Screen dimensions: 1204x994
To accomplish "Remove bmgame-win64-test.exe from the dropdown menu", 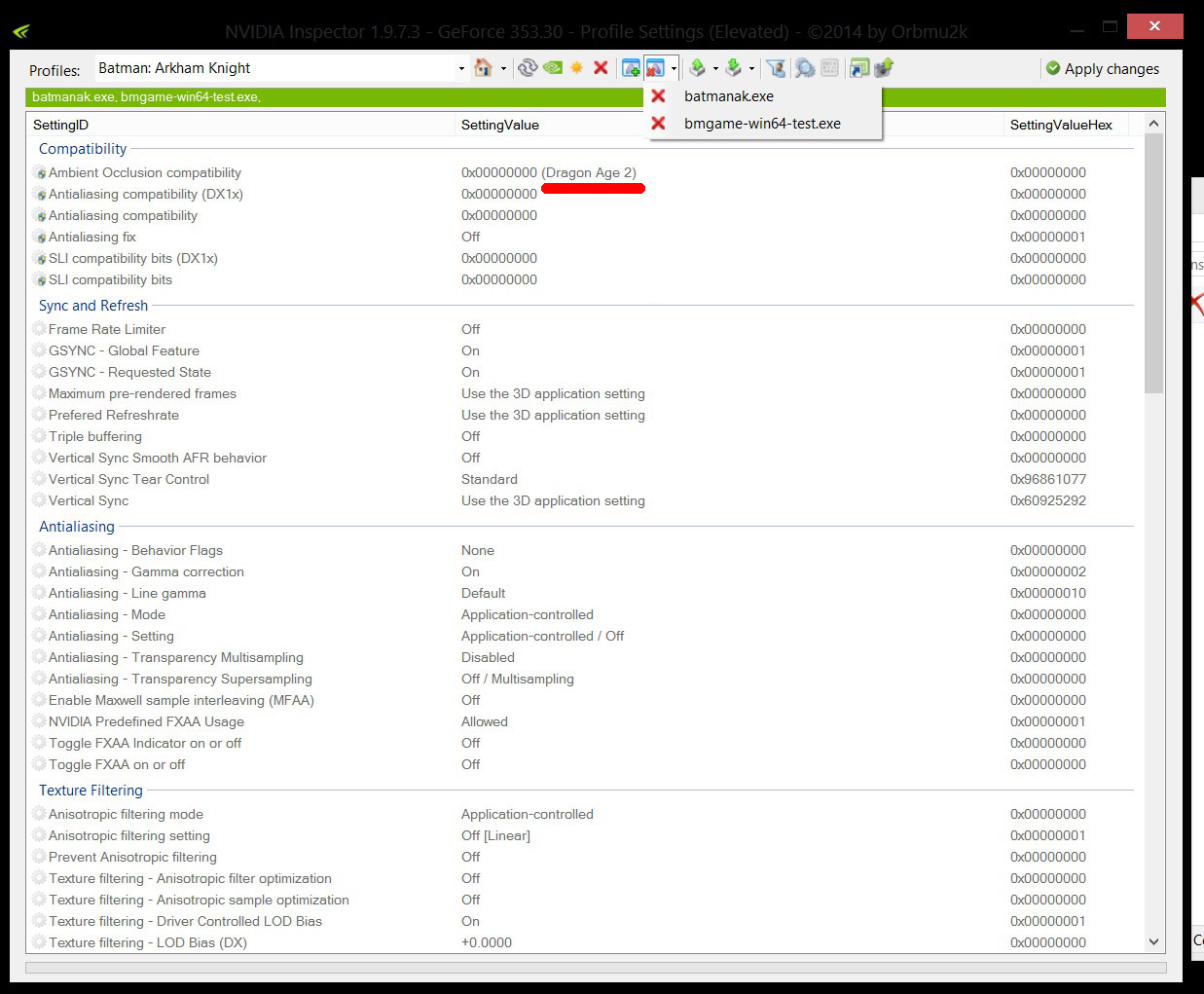I will coord(764,124).
